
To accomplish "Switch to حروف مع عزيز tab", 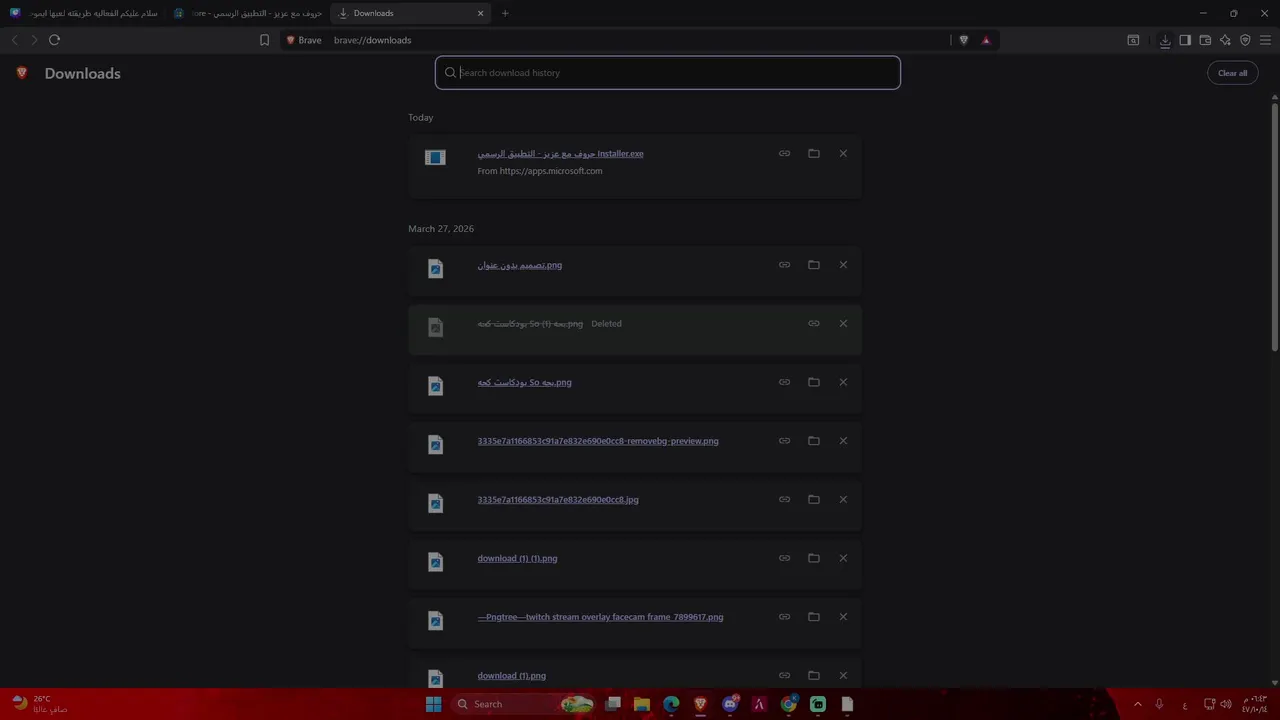I will click(248, 13).
